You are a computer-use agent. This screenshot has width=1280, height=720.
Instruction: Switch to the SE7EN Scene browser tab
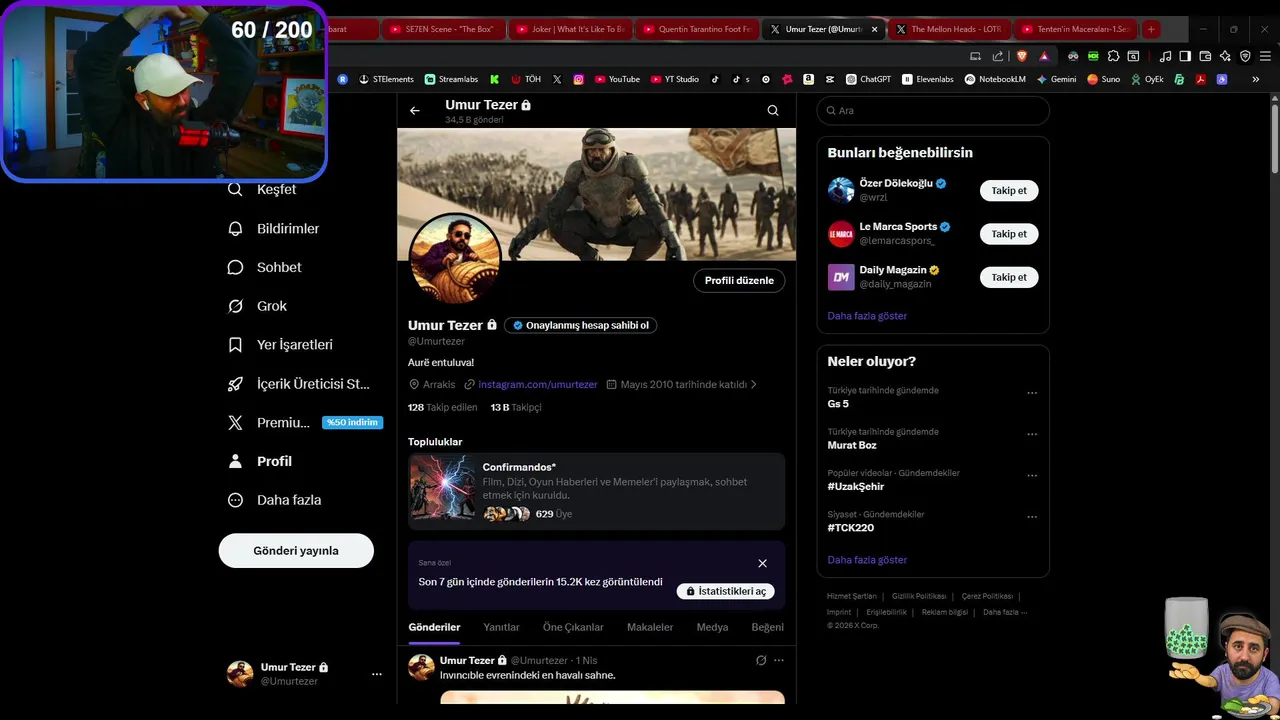442,29
